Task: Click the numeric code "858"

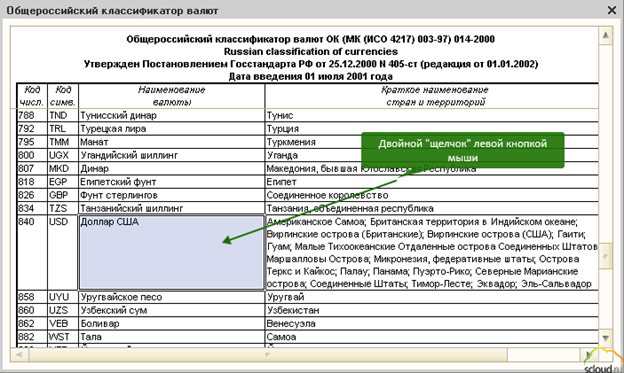Action: point(26,297)
